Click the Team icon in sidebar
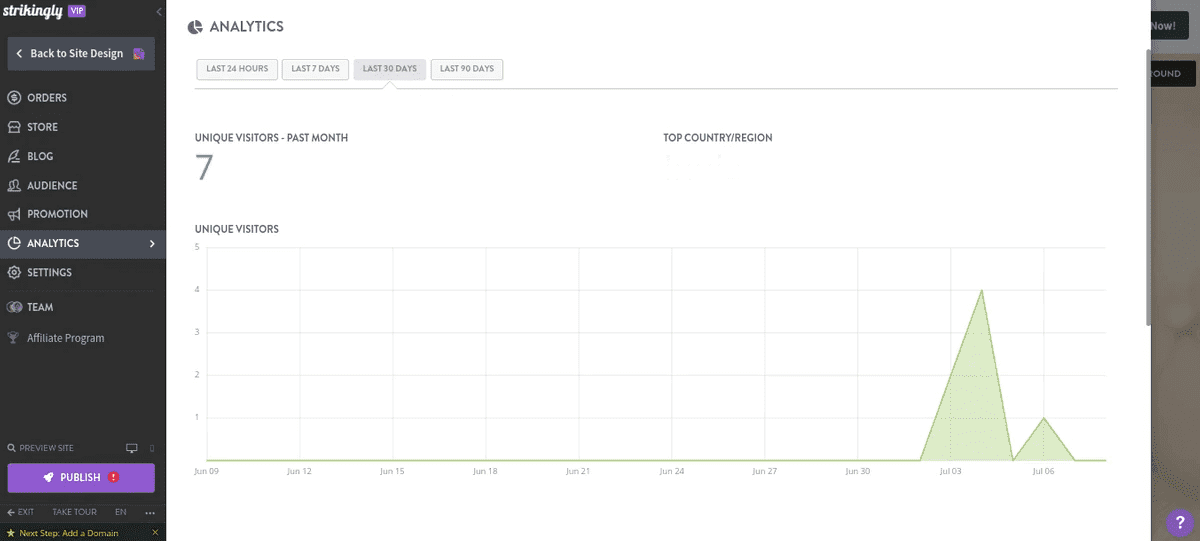This screenshot has height=541, width=1200. (14, 307)
